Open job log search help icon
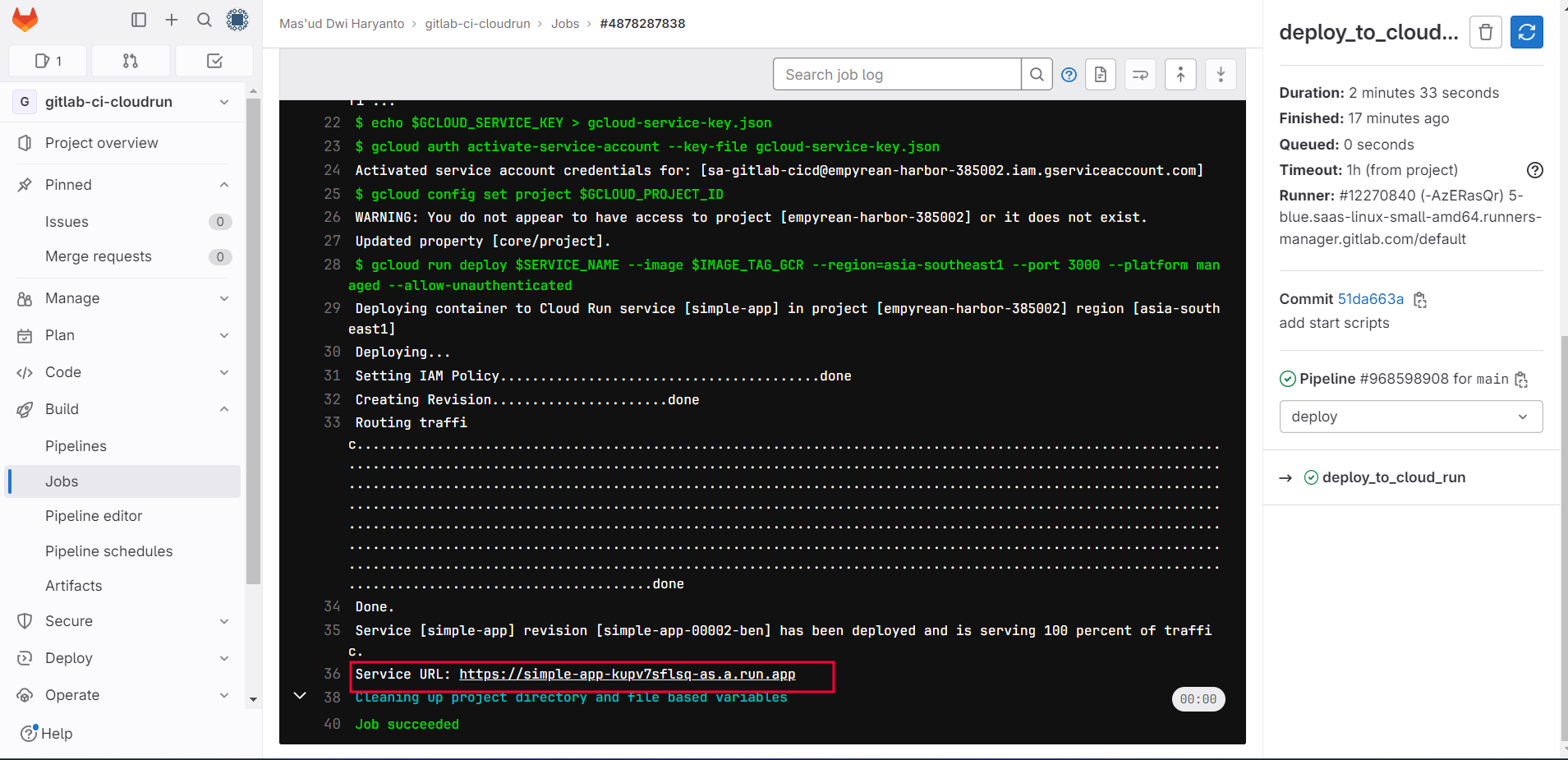Screen dimensions: 1568x760 [1069, 75]
